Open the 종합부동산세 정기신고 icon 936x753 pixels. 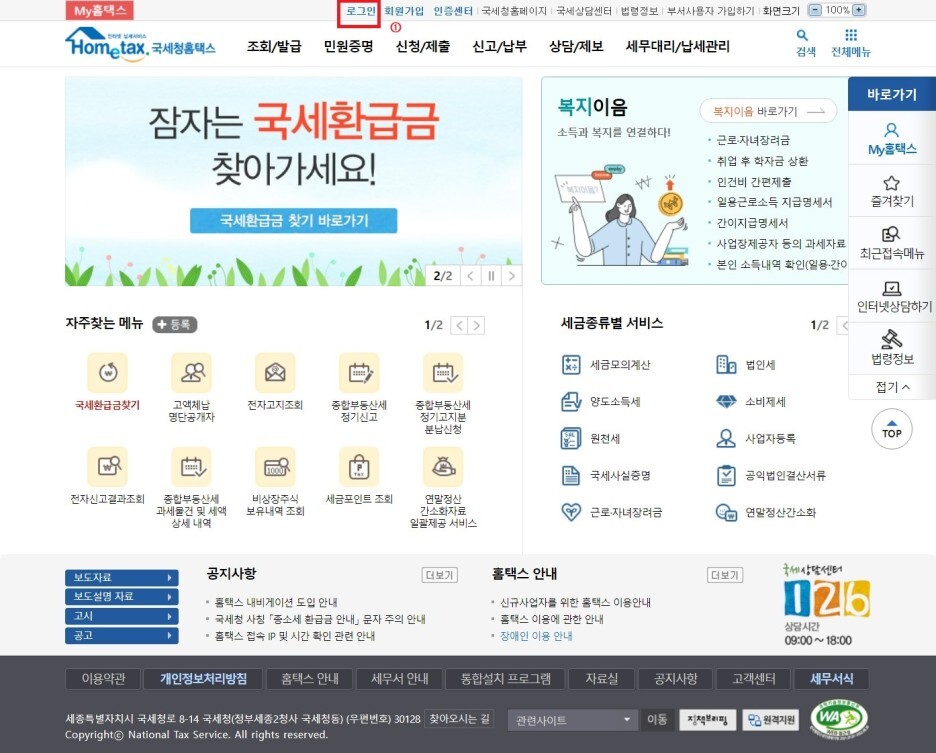[359, 373]
